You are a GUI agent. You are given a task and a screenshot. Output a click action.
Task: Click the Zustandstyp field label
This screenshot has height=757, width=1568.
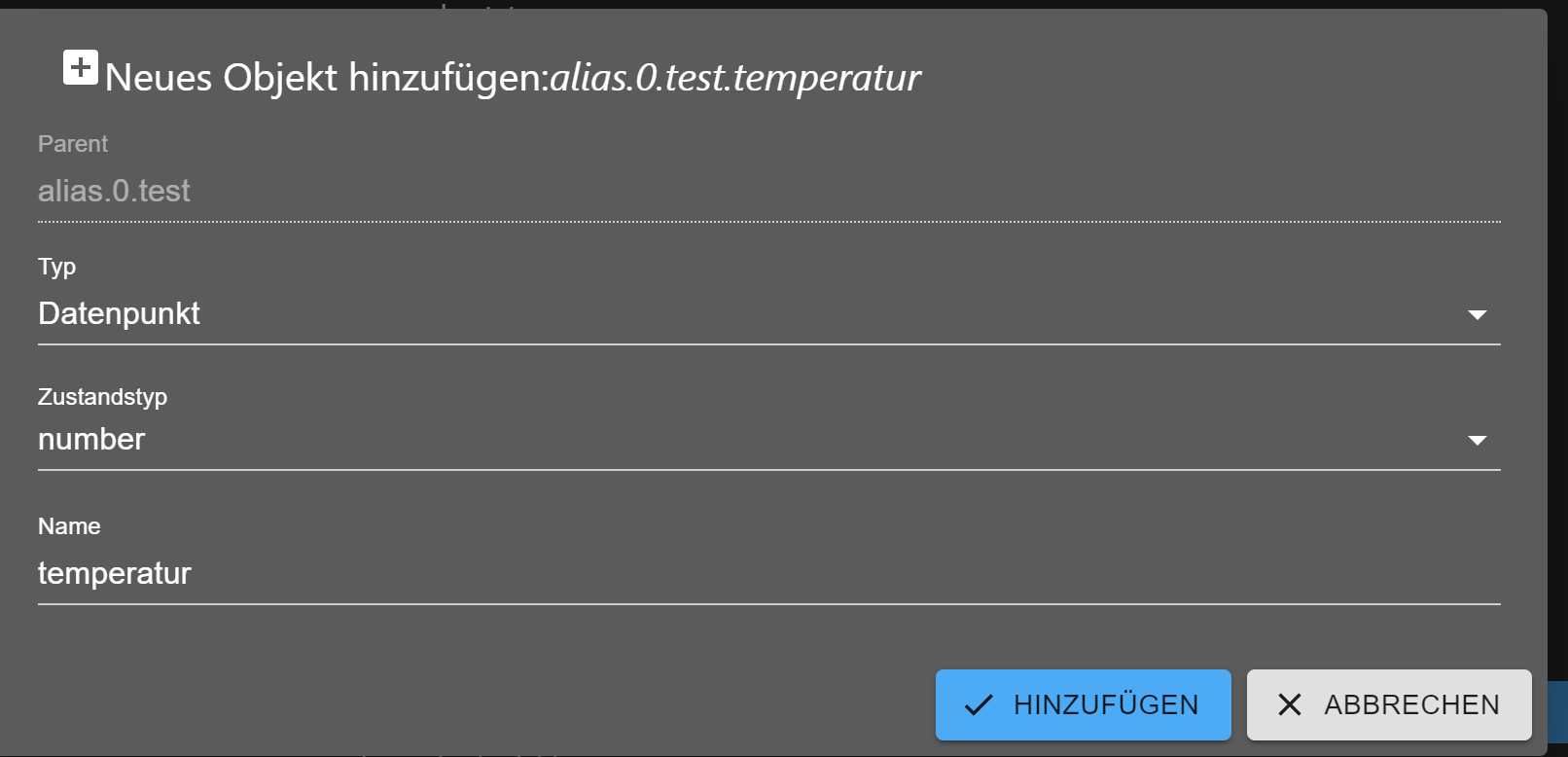(102, 397)
